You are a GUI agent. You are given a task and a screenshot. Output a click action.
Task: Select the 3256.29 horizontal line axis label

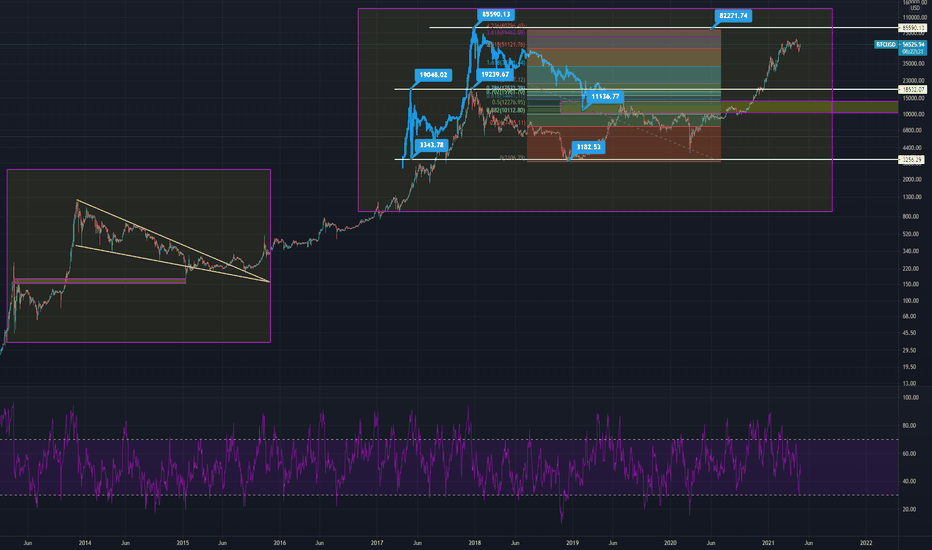click(x=912, y=159)
